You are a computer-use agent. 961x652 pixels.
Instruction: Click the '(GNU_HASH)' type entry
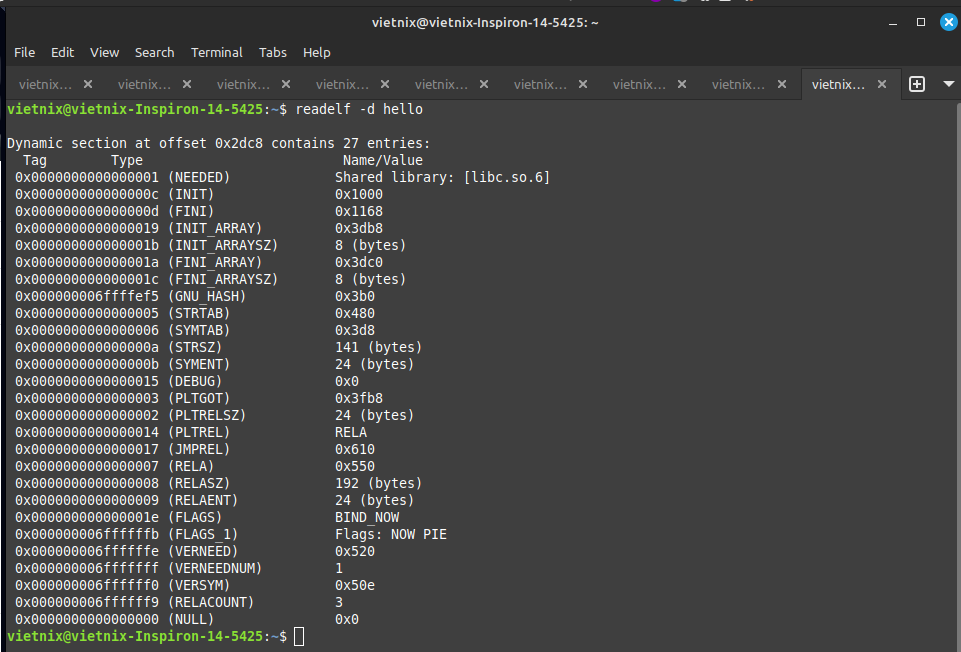pos(207,297)
